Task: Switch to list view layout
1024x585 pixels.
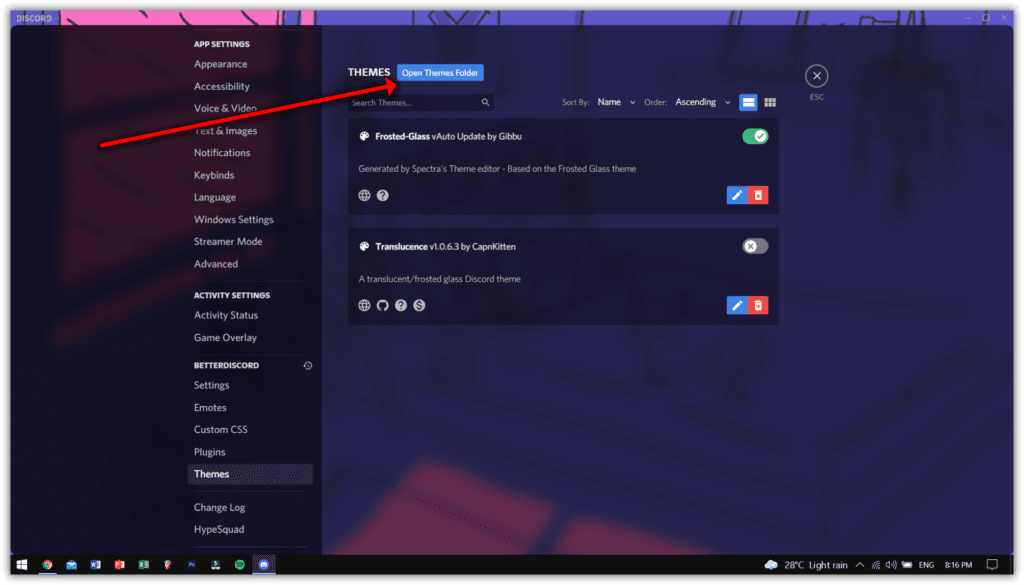Action: pos(748,103)
